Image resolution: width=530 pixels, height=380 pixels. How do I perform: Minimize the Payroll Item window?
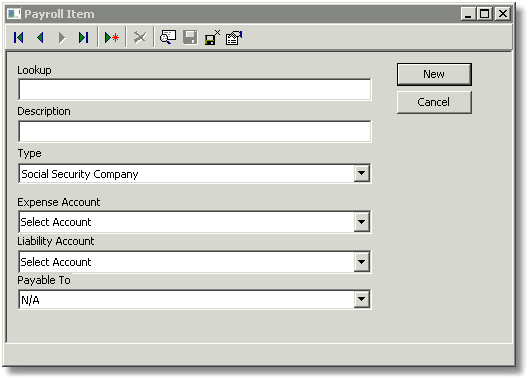(468, 14)
